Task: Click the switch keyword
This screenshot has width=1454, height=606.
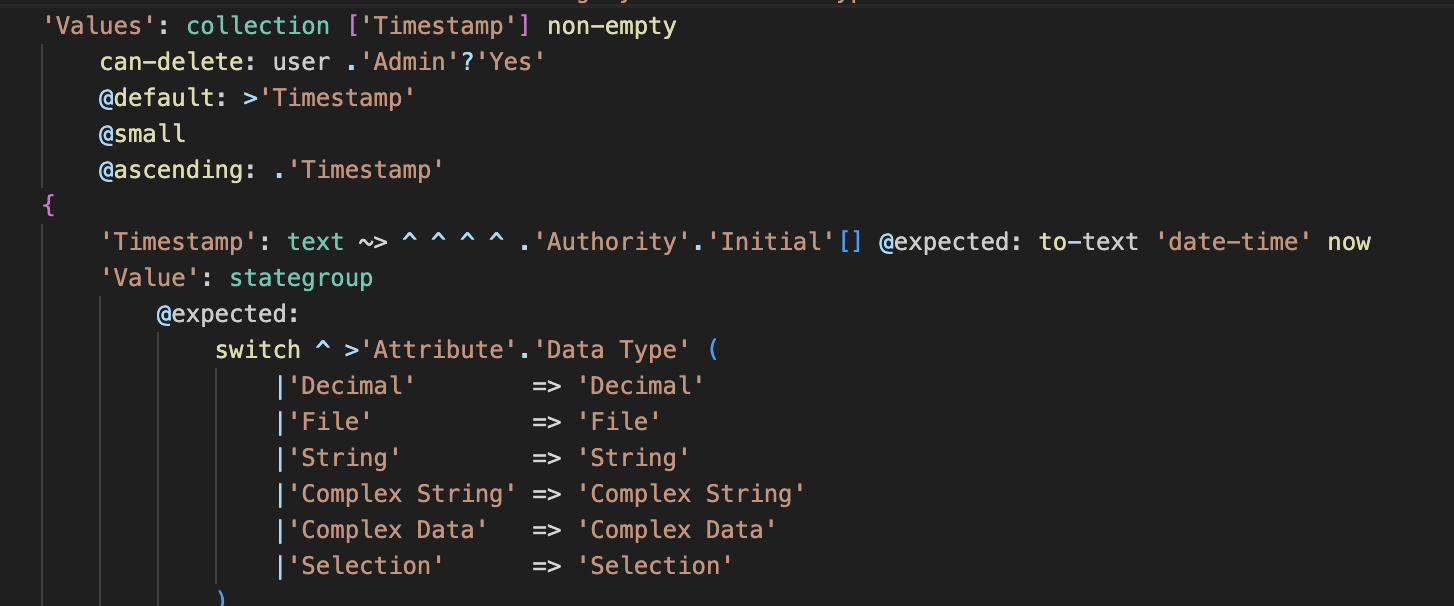Action: (258, 350)
